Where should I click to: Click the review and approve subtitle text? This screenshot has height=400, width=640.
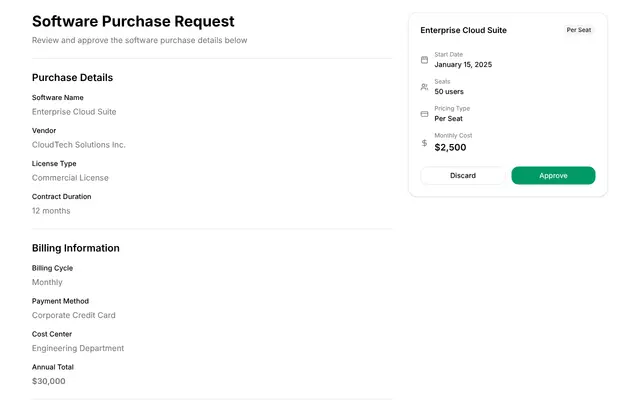tap(140, 40)
